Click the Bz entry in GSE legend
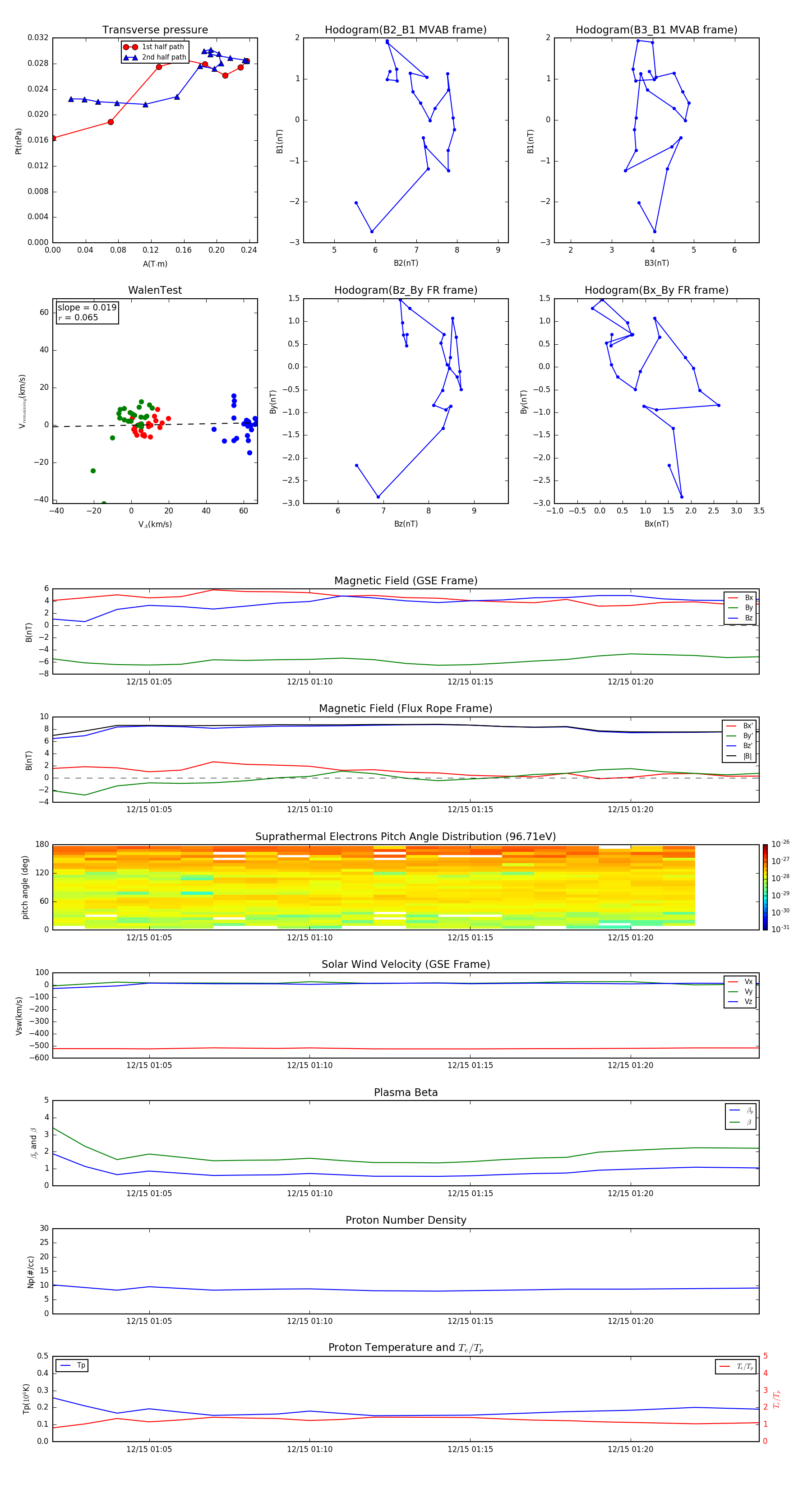 point(740,619)
